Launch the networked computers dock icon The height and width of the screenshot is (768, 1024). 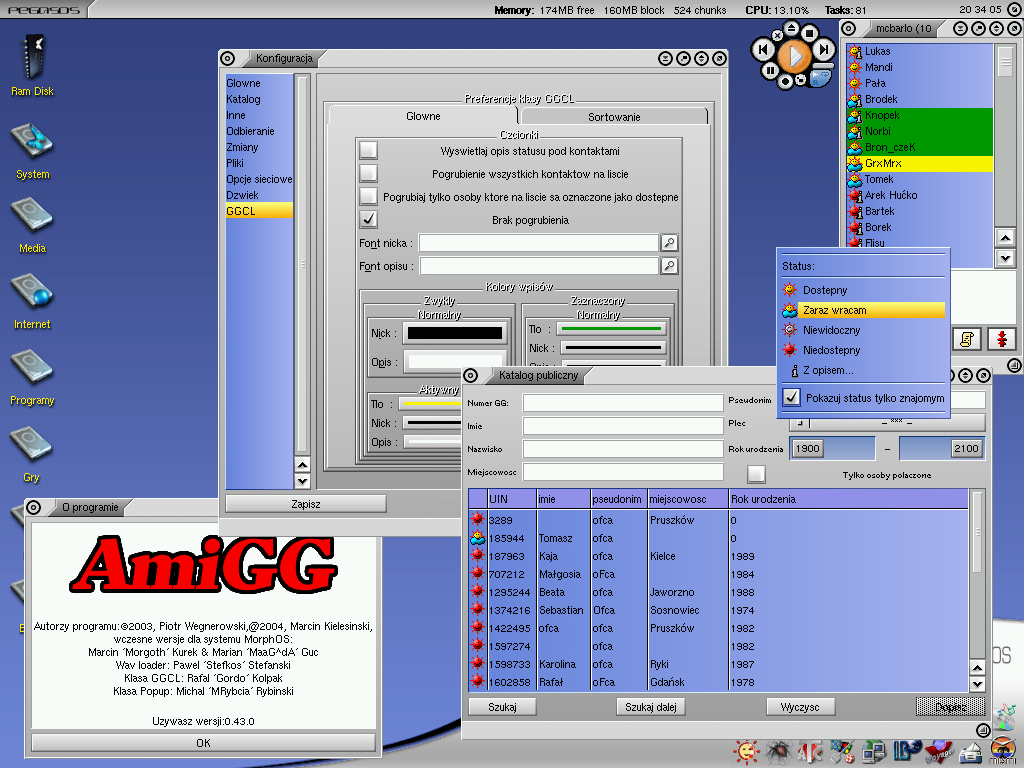[x=874, y=752]
